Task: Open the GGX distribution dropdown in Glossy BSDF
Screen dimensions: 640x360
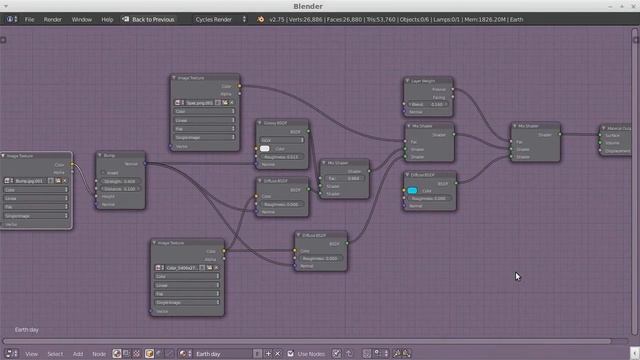Action: (x=282, y=140)
